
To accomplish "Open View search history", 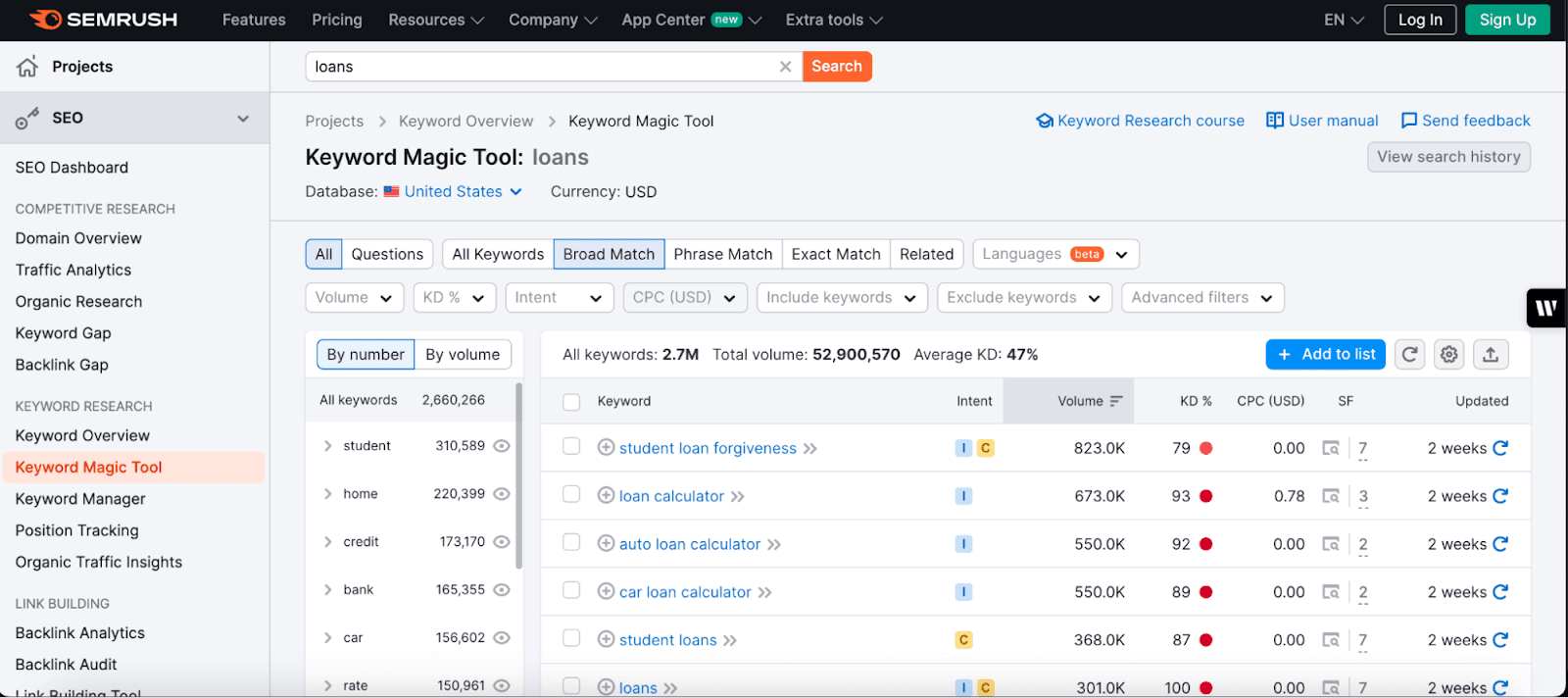I will [x=1448, y=157].
